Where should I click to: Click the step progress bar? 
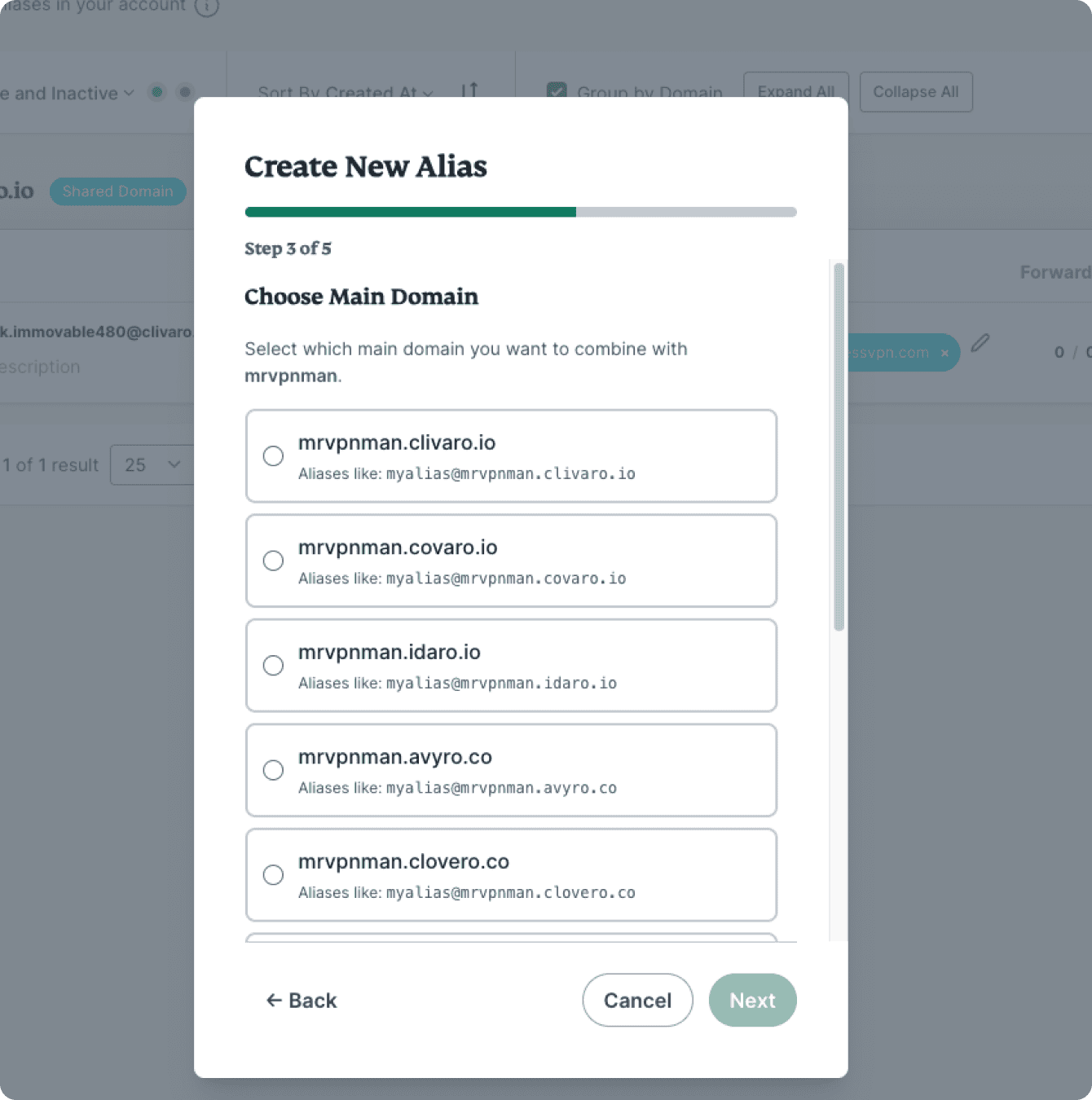pyautogui.click(x=520, y=212)
